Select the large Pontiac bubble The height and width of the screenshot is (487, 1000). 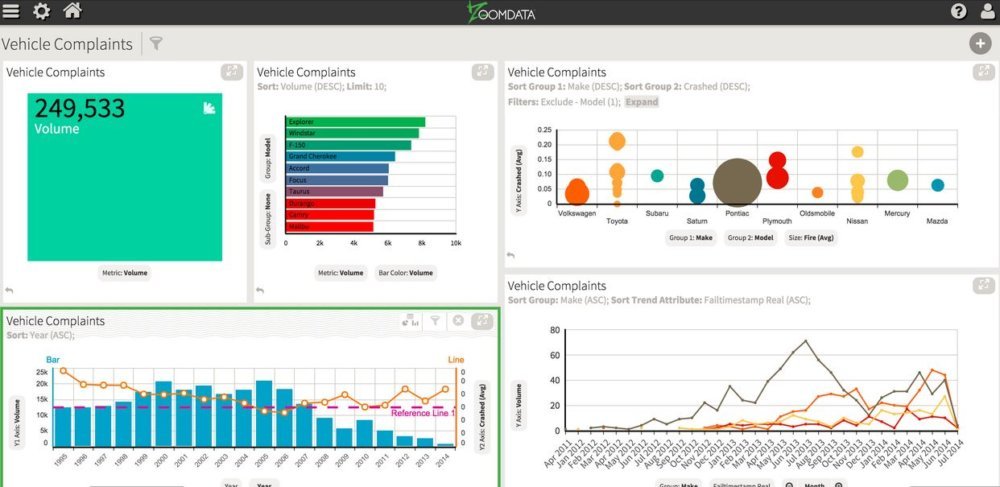(738, 182)
